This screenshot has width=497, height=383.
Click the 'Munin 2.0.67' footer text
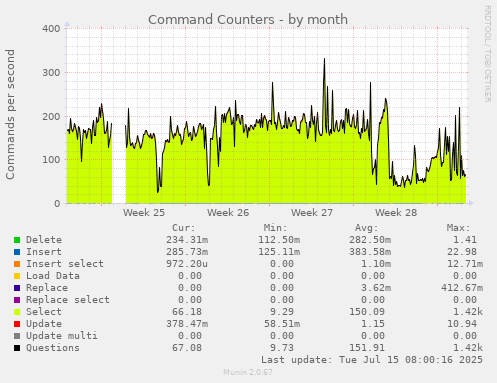coord(248,372)
